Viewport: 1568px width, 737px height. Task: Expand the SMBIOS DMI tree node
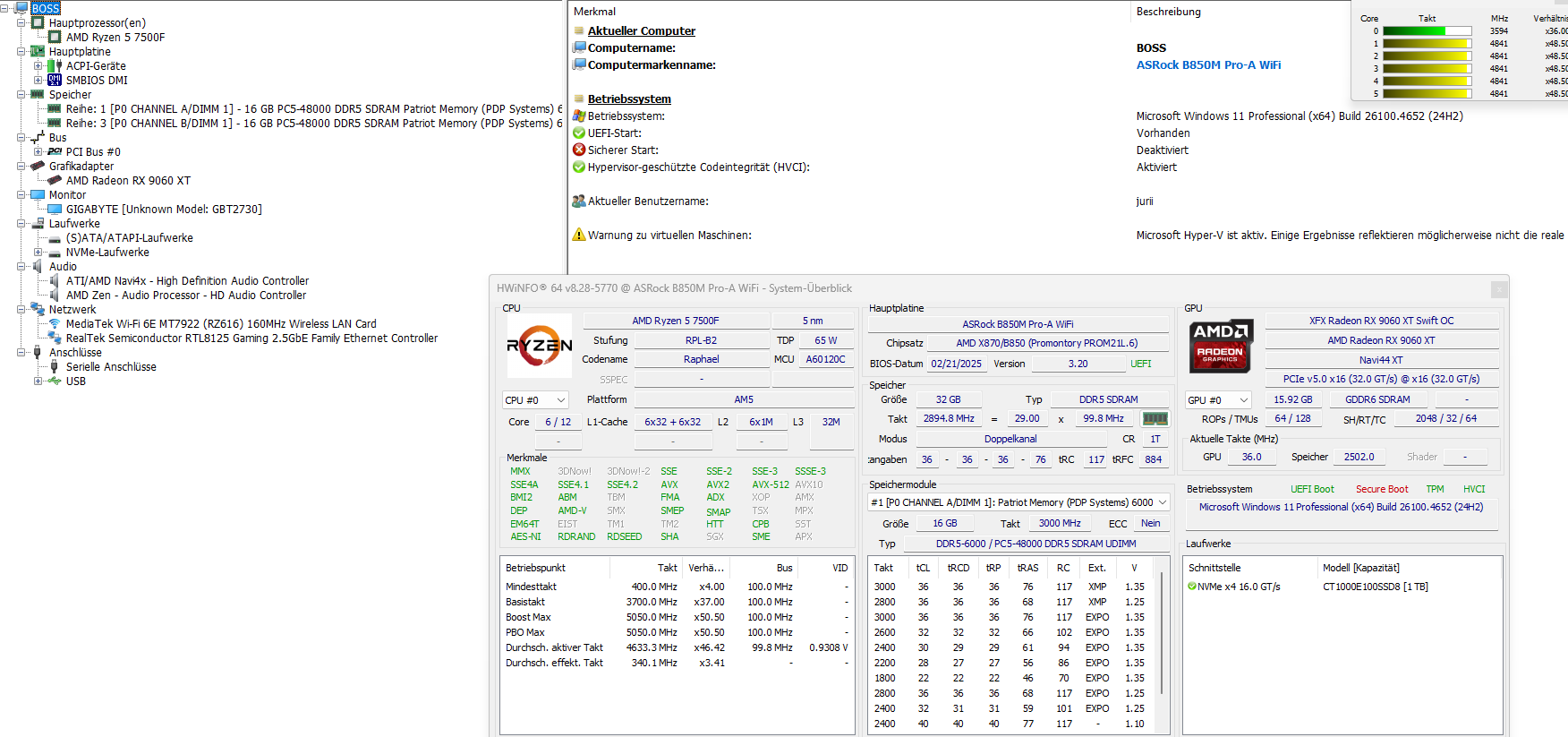38,80
